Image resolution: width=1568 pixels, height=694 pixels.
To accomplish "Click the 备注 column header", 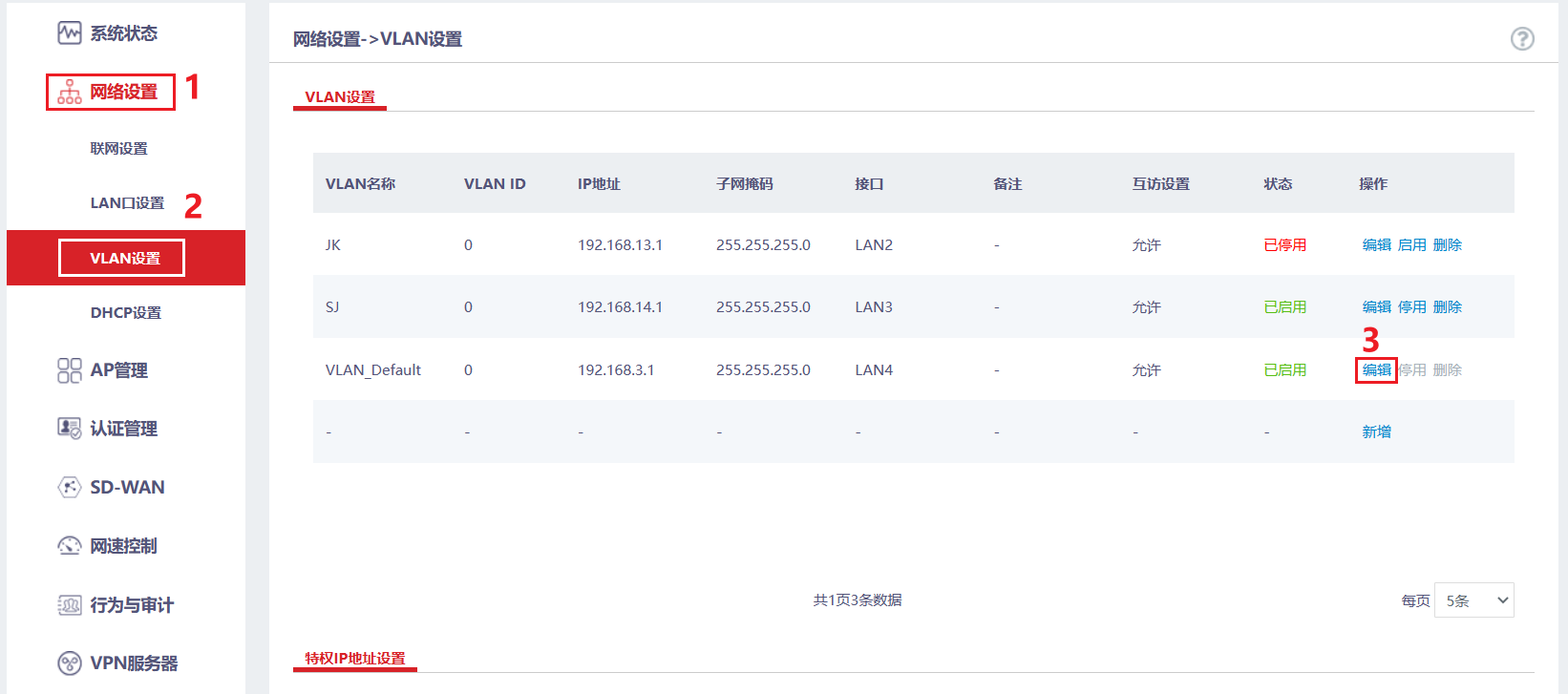I will point(1007,184).
